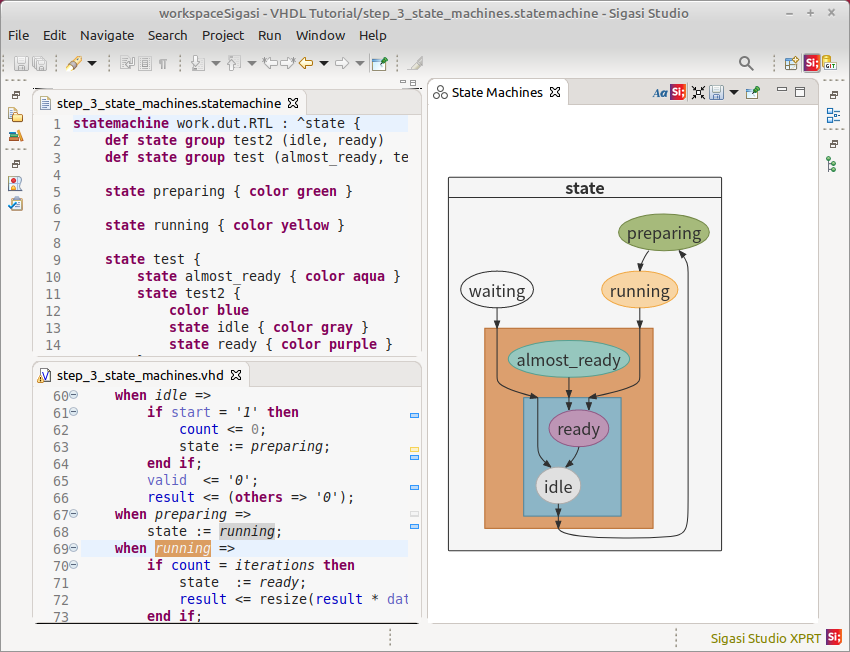Click the highlighter pen toolbar icon

coord(74,63)
